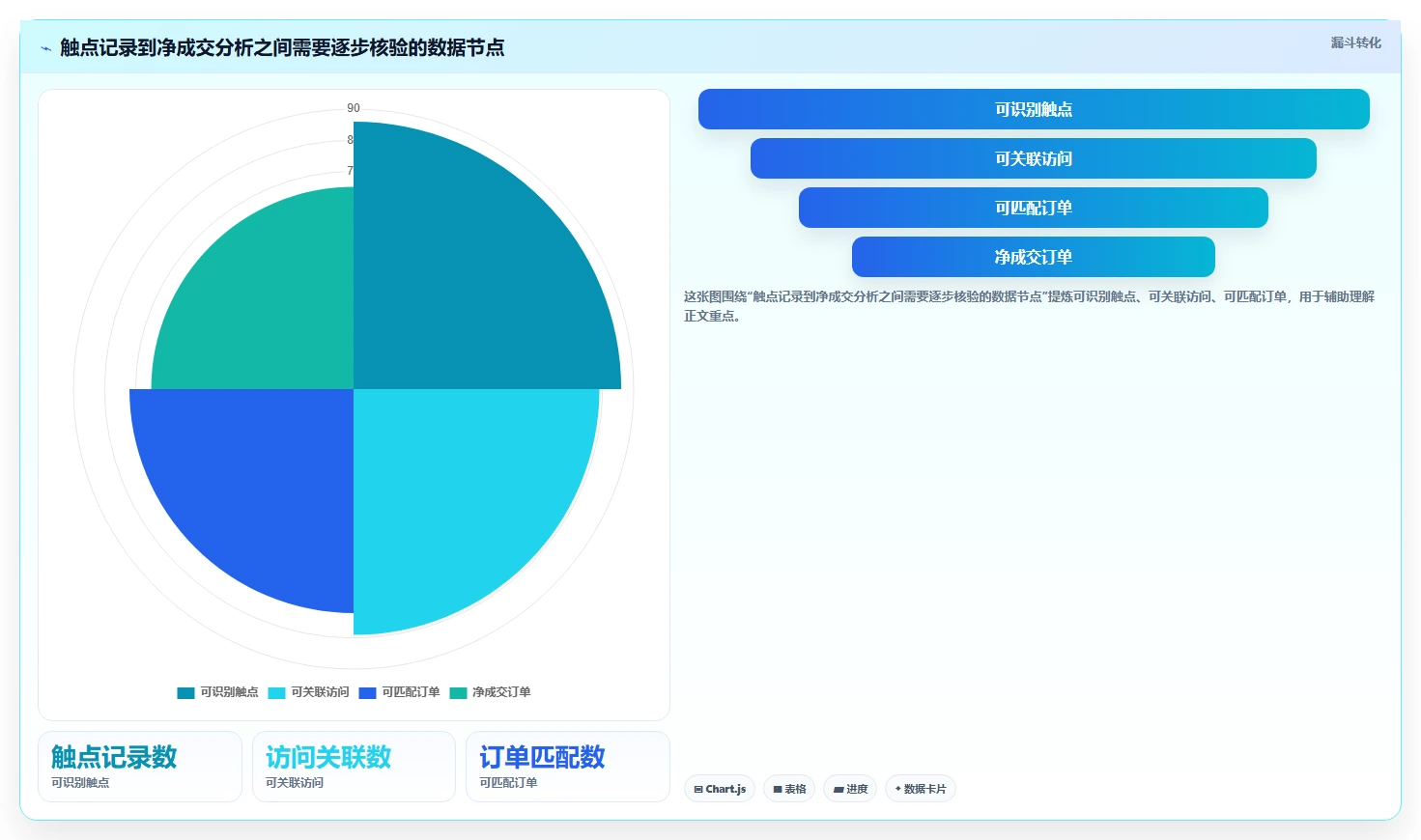Viewport: 1421px width, 840px height.
Task: Click the 可识别触点 funnel bar
Action: [1034, 109]
